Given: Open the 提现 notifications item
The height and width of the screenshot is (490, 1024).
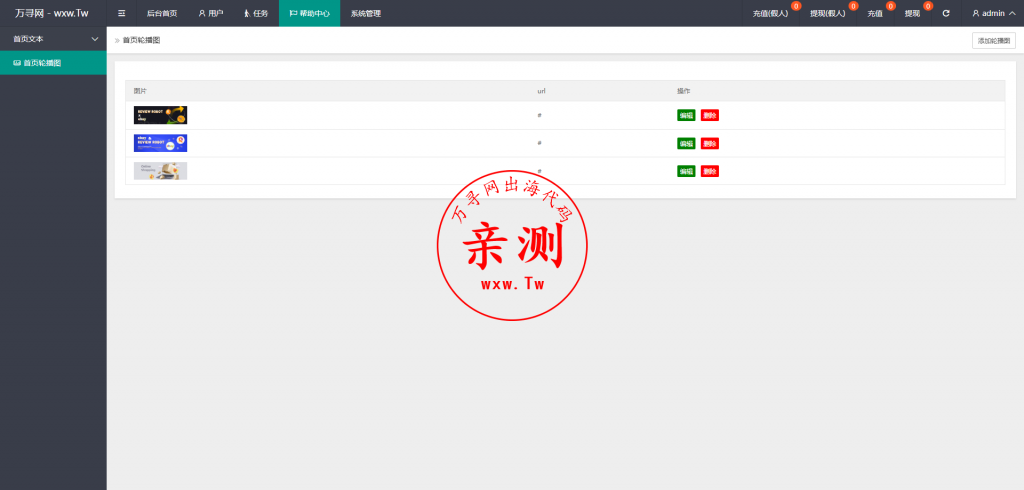Looking at the screenshot, I should coord(912,13).
